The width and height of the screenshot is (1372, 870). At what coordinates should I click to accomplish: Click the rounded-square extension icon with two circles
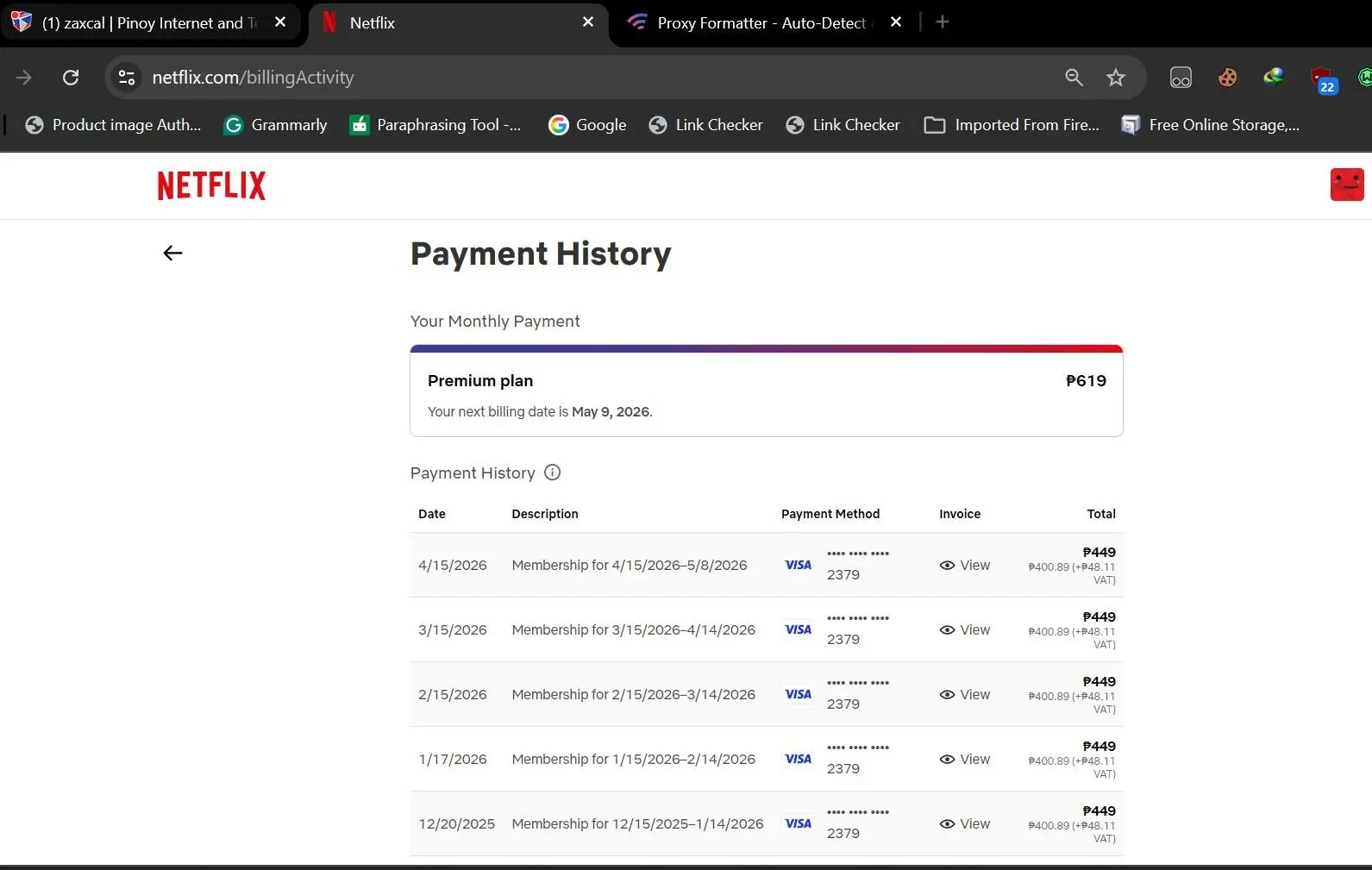(1181, 78)
